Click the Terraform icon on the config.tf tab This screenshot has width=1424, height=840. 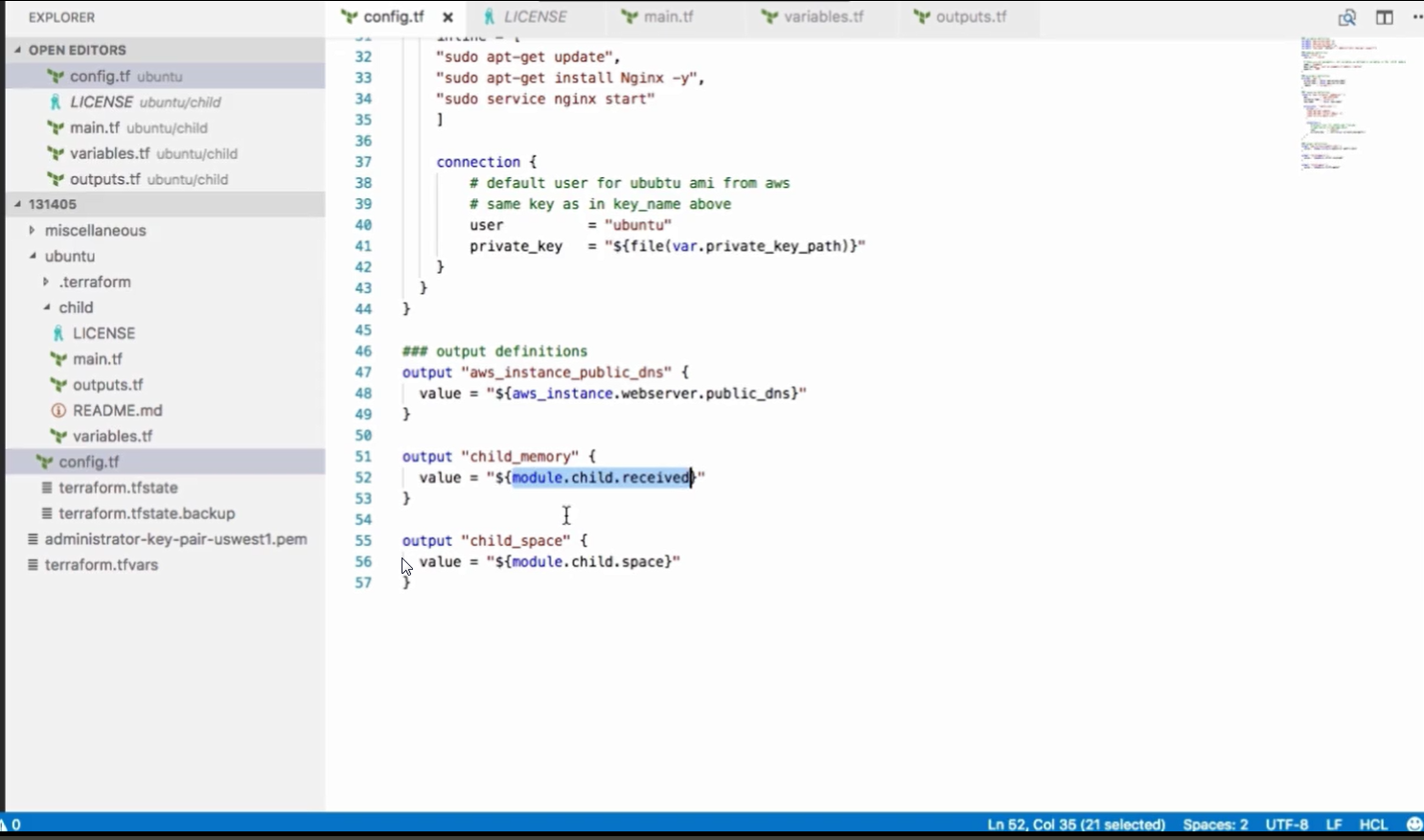click(x=349, y=17)
